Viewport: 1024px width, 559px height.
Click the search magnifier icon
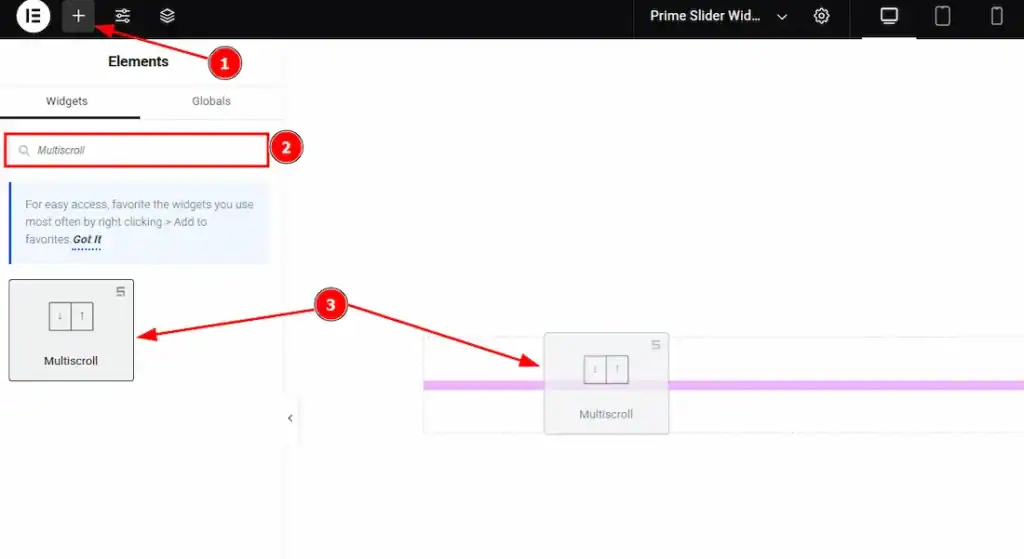pyautogui.click(x=24, y=150)
